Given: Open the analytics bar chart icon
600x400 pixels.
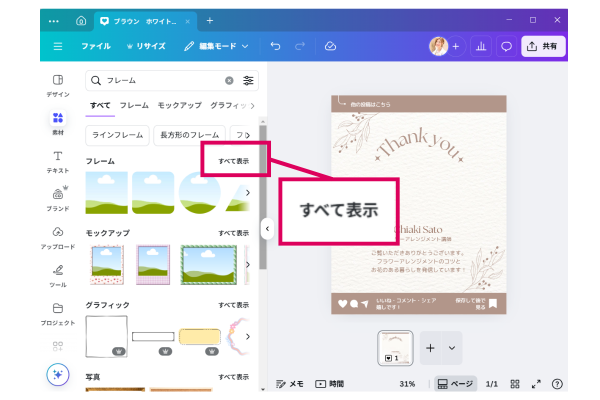Looking at the screenshot, I should click(480, 46).
